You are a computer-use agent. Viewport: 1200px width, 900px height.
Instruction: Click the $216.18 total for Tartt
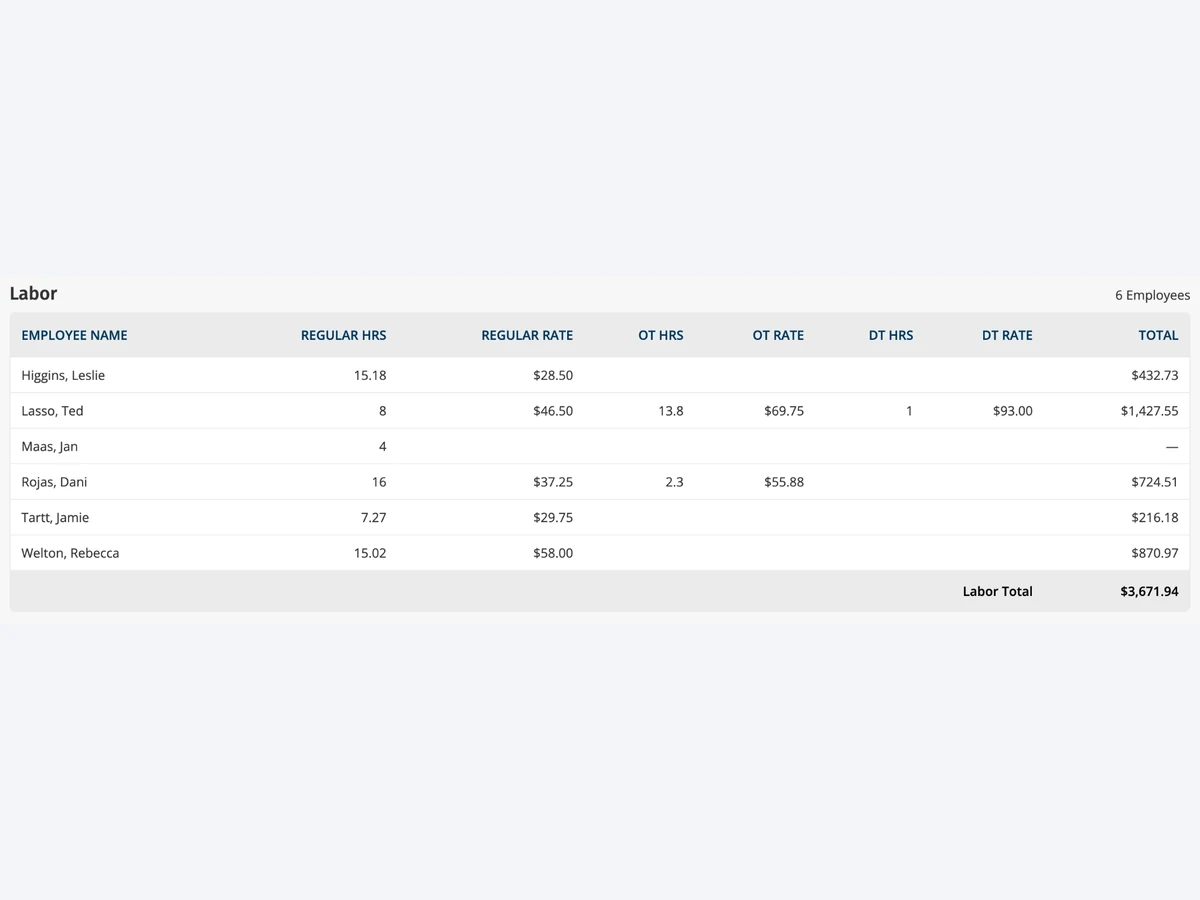point(1155,517)
